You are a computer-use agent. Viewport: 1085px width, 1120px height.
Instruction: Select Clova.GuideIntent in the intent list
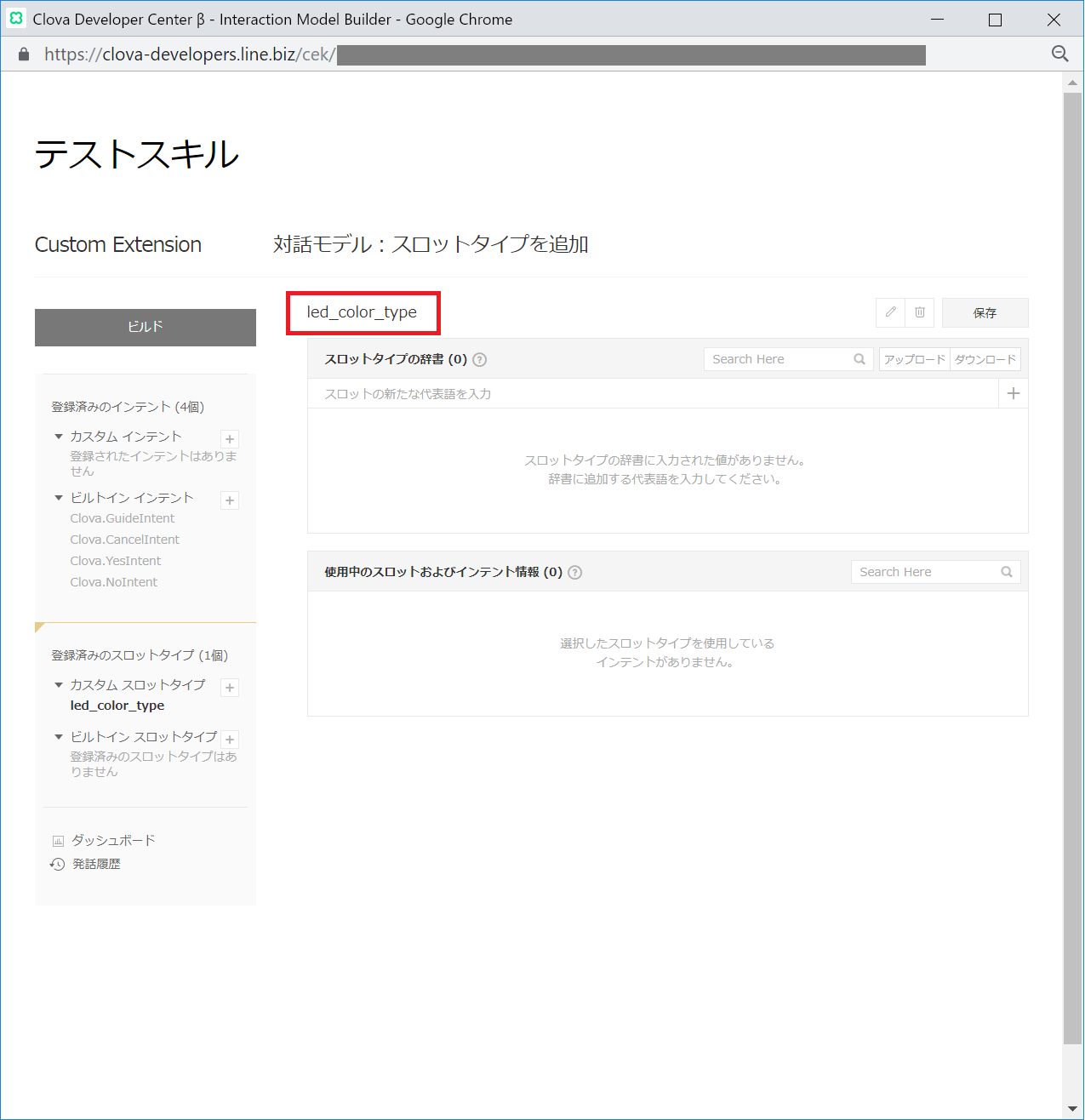click(123, 518)
